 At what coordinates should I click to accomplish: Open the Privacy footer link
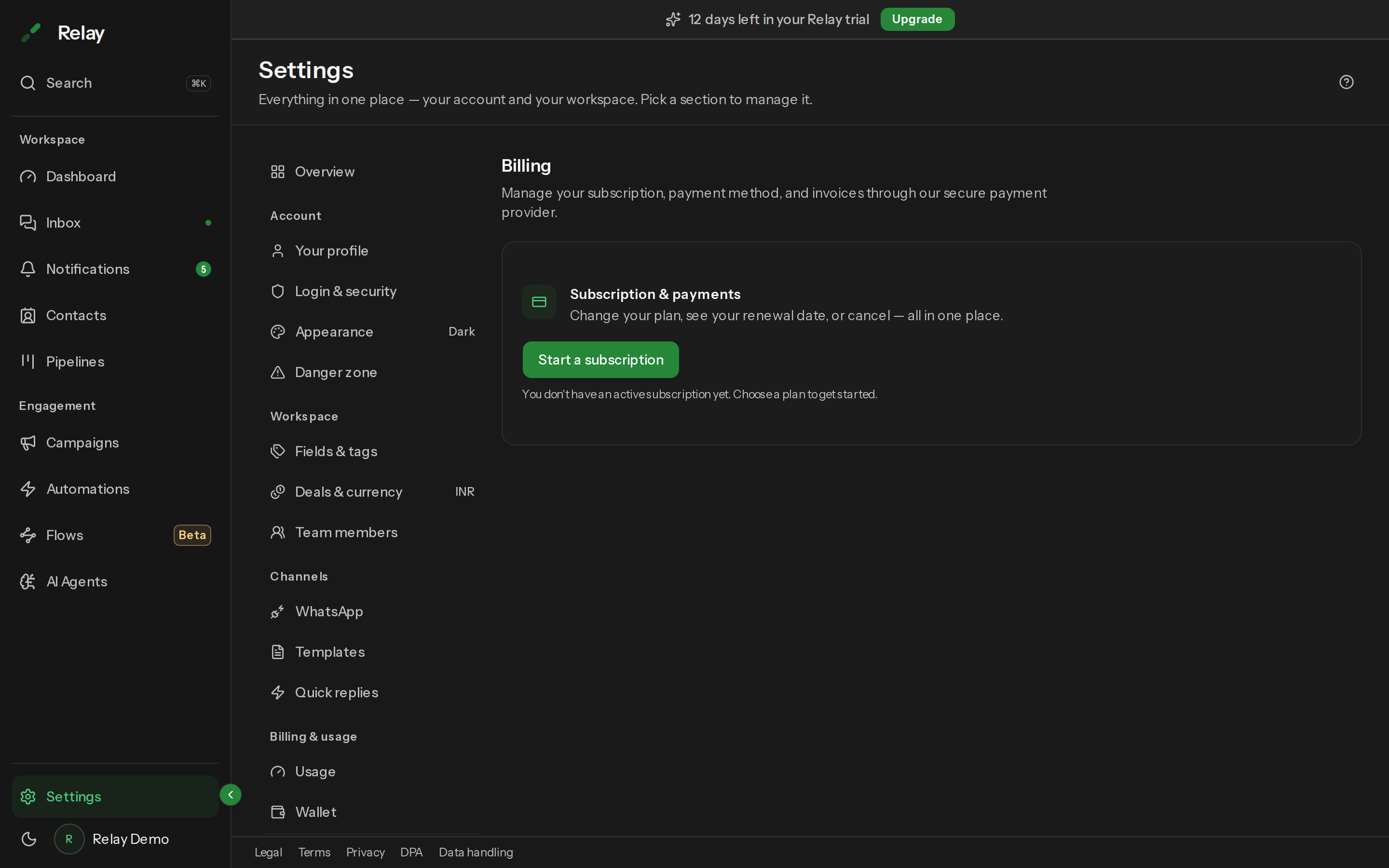point(365,853)
